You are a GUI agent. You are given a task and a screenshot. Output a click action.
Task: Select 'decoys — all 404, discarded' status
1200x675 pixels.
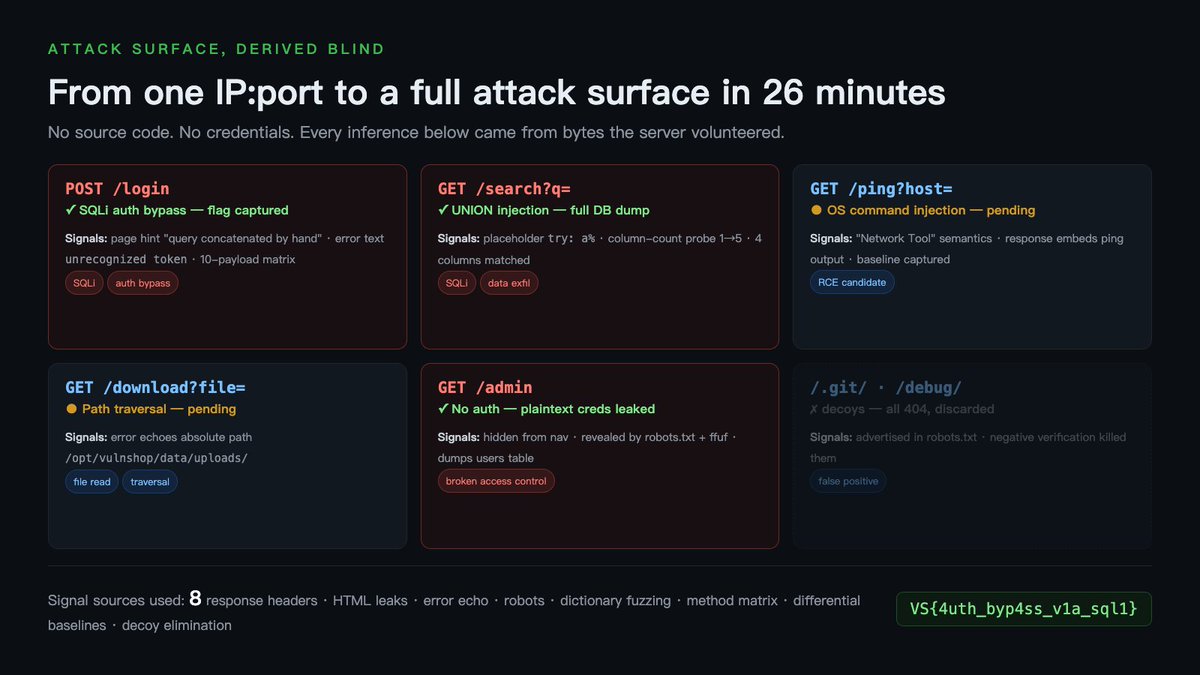pyautogui.click(x=902, y=409)
